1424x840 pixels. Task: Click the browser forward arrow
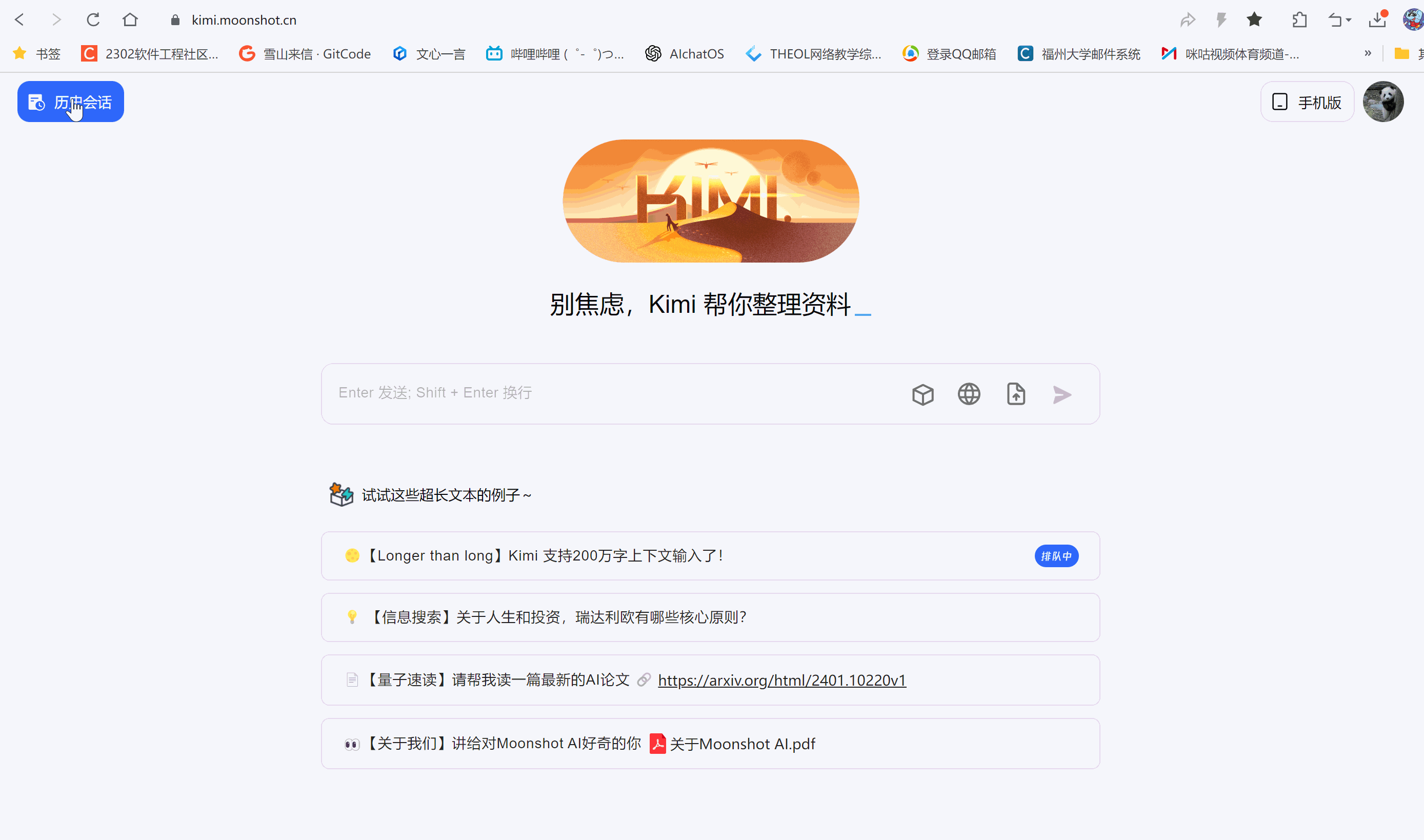[56, 21]
